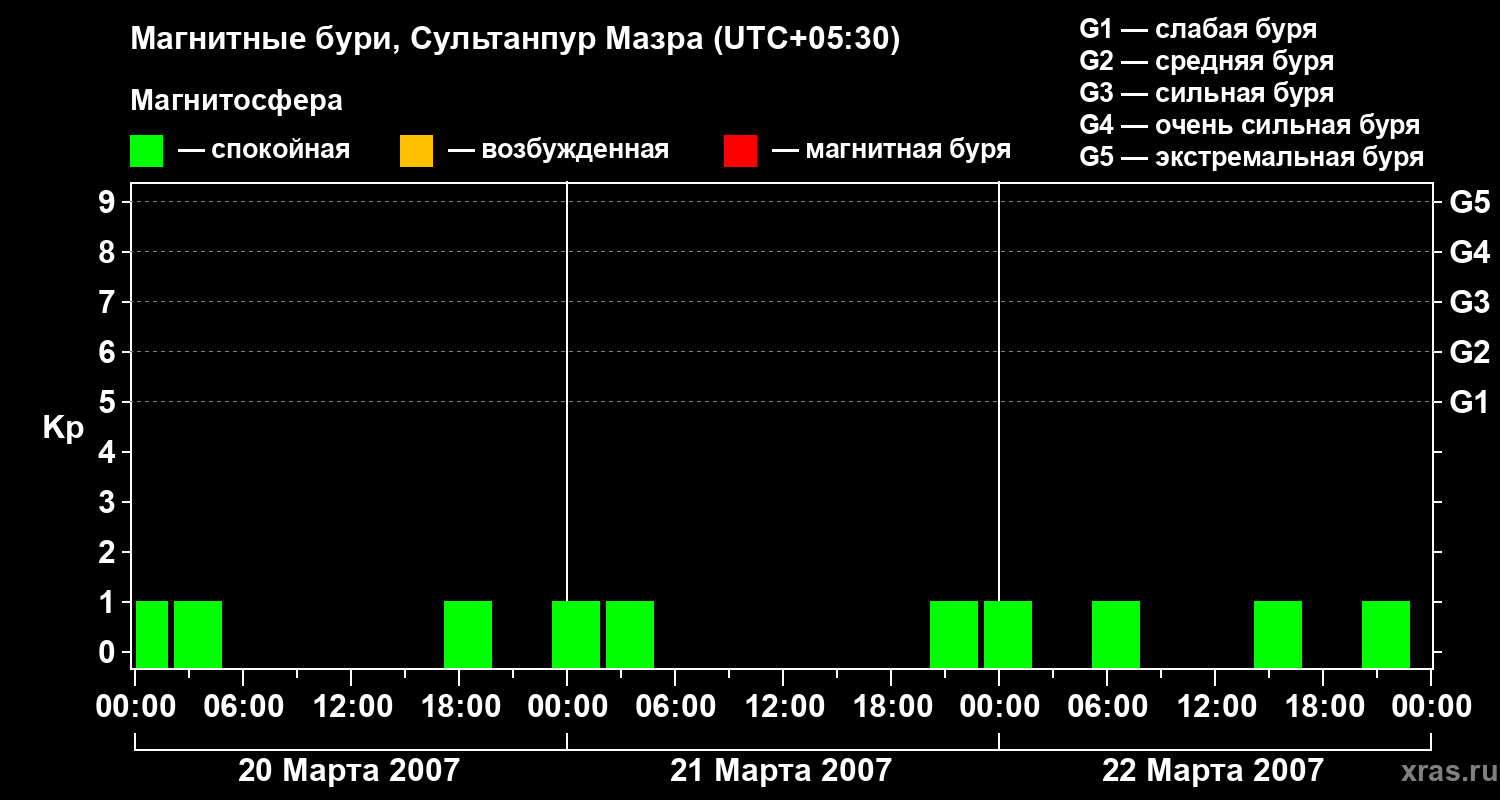
Task: Click the '22 Марта 2007' date label
Action: pos(1213,770)
